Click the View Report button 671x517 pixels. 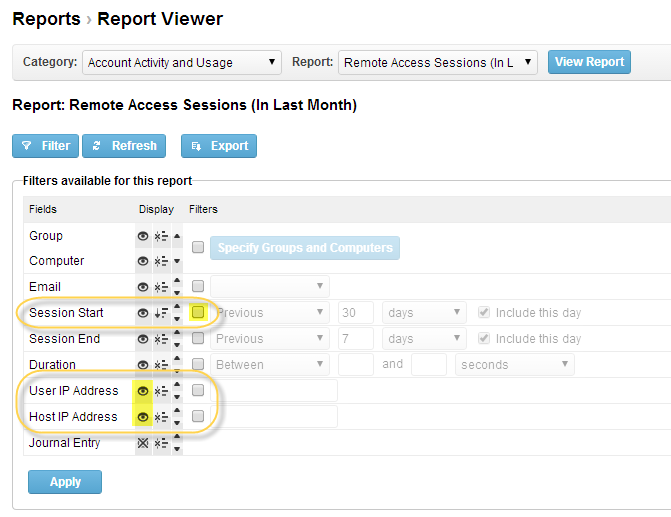click(589, 62)
